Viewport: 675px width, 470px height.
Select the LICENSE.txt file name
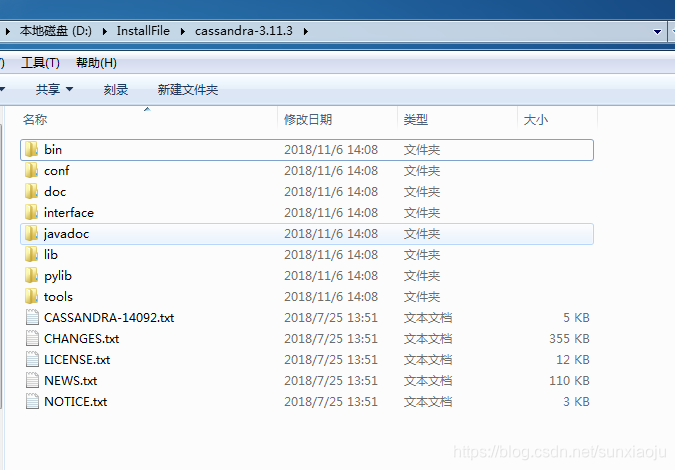(77, 359)
